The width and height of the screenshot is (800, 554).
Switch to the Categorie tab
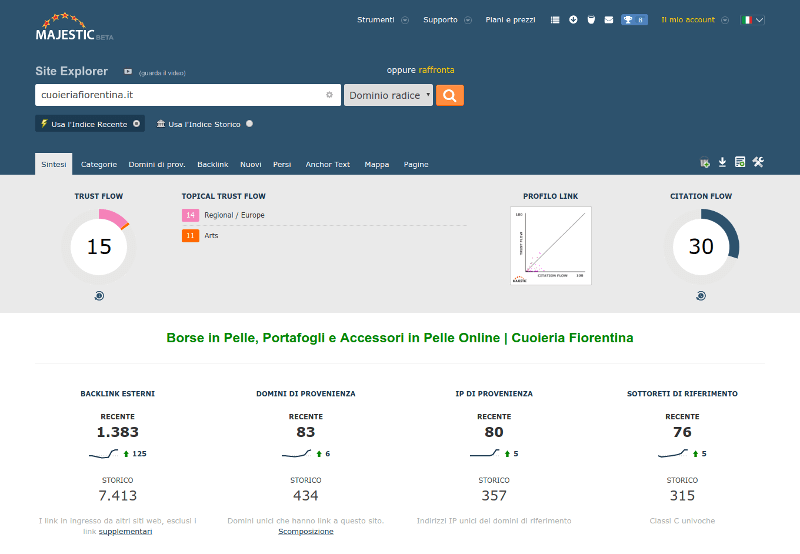(99, 164)
